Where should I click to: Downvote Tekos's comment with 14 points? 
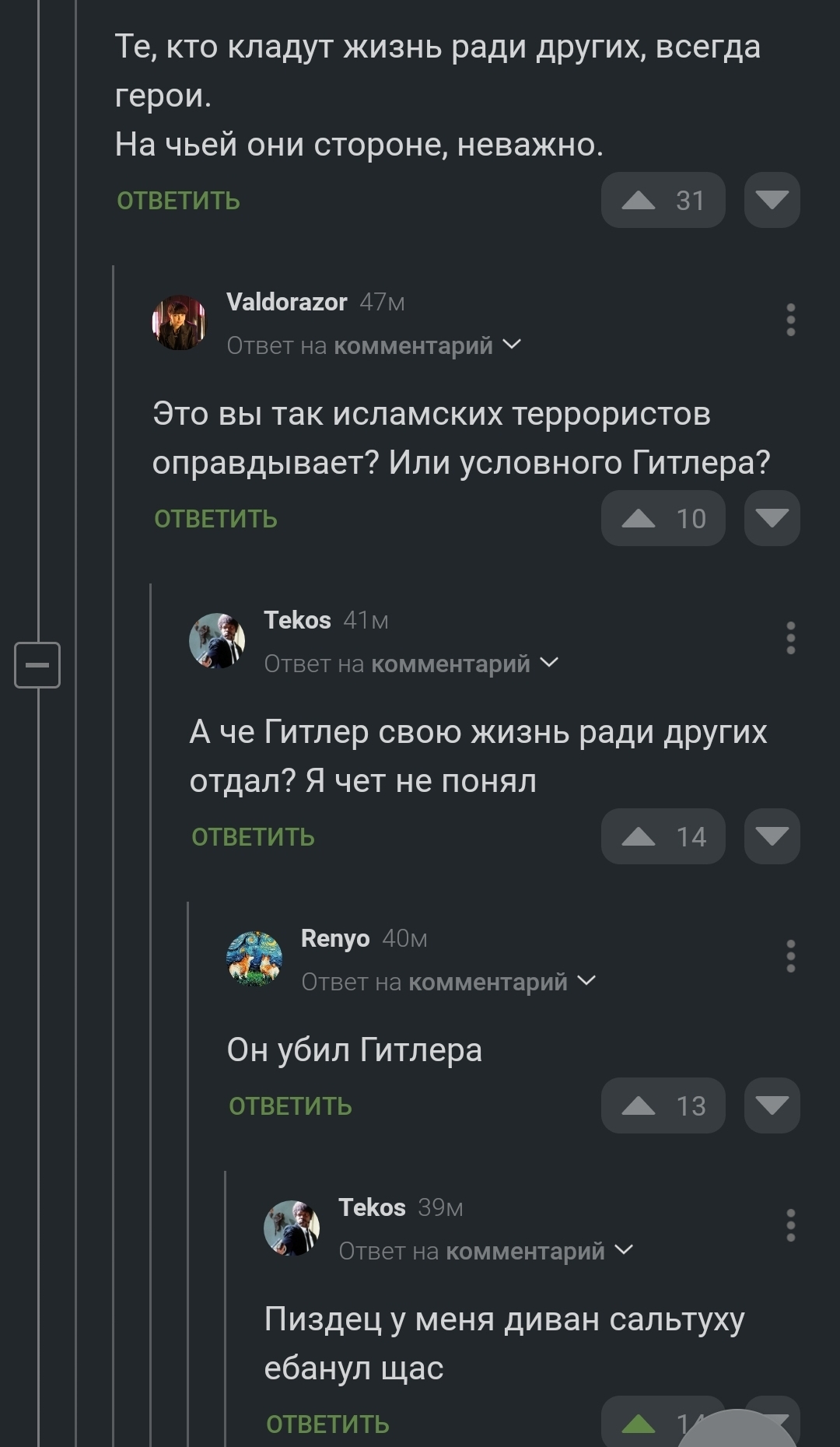click(772, 836)
